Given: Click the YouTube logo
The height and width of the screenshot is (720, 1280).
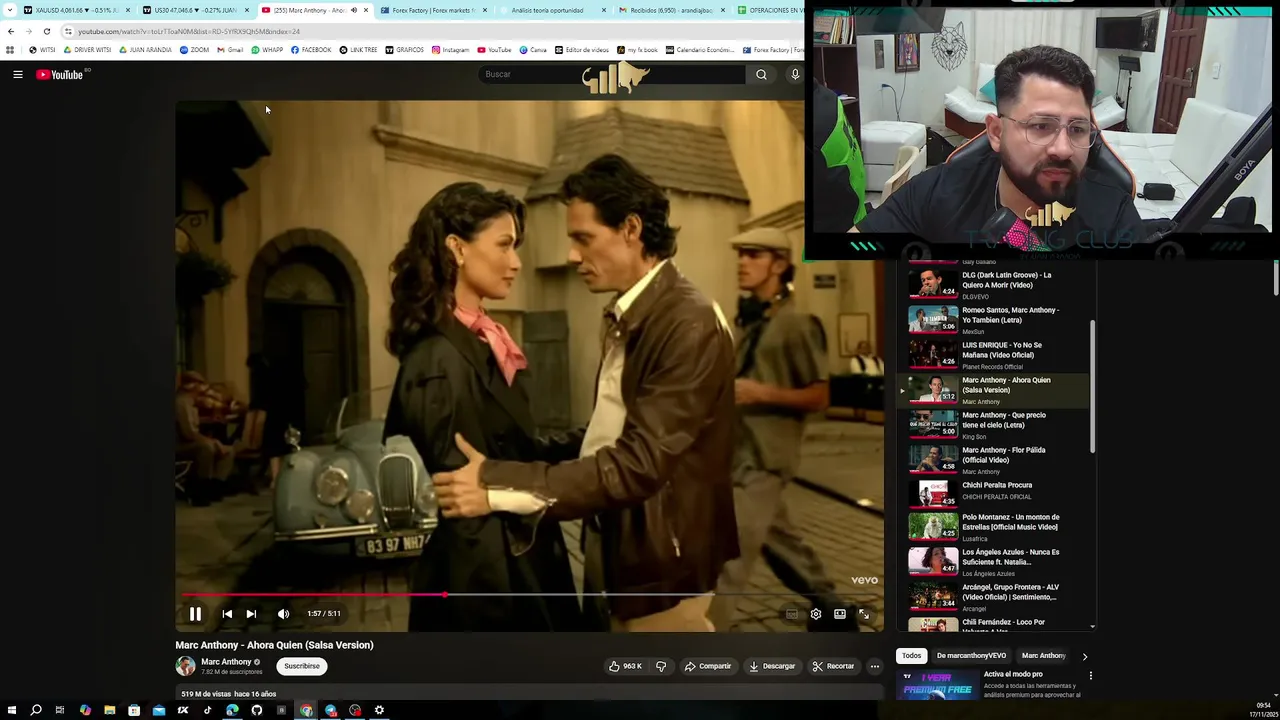Looking at the screenshot, I should (x=61, y=74).
